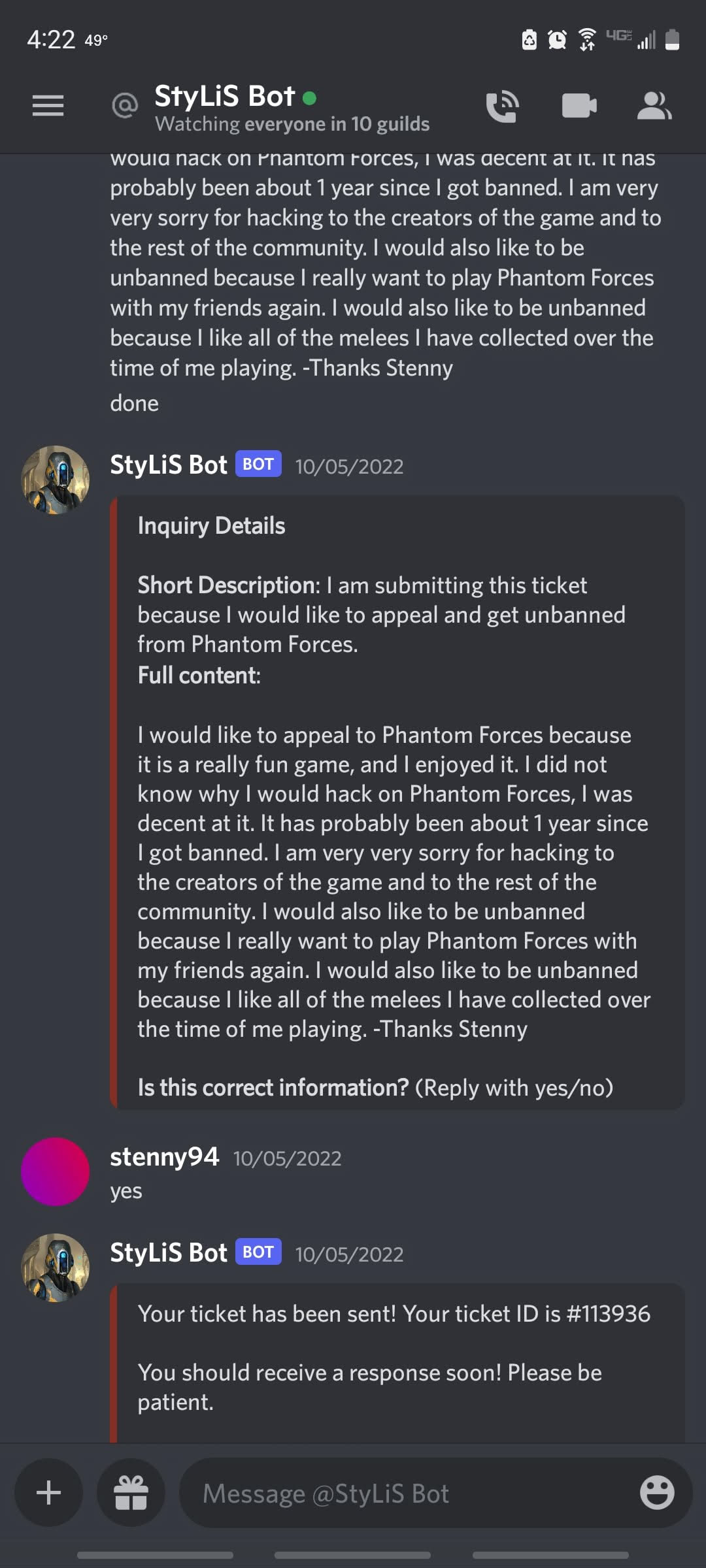Viewport: 706px width, 1568px height.
Task: Tap the BOT tag on ticket-sent message
Action: [x=258, y=1252]
